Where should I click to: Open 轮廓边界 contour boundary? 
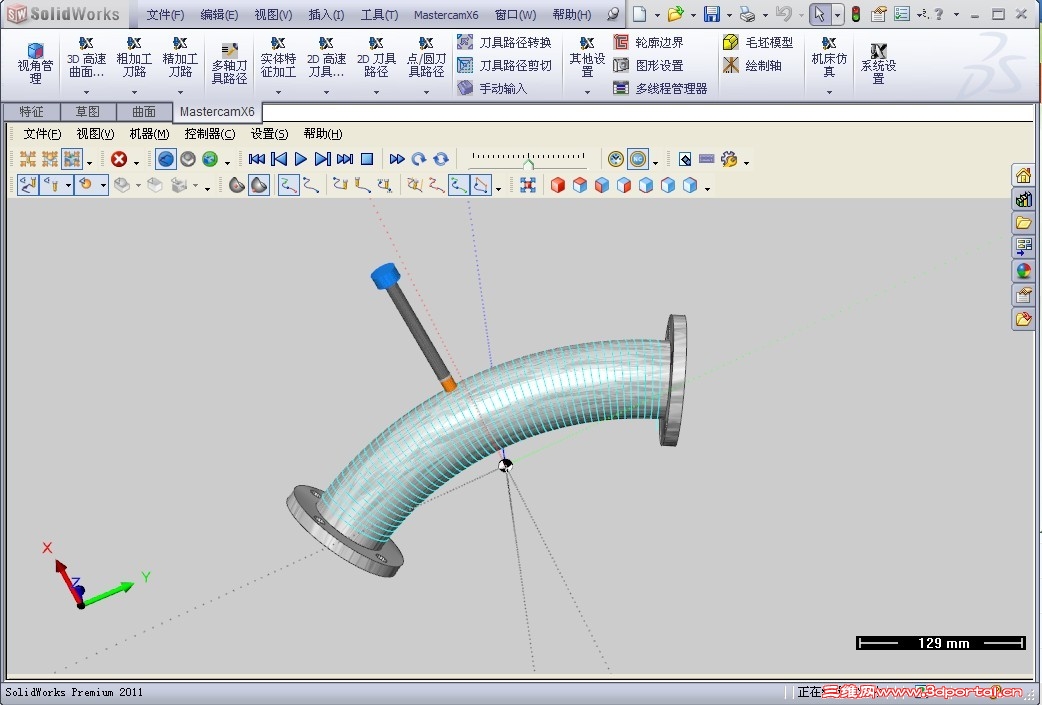[x=648, y=43]
